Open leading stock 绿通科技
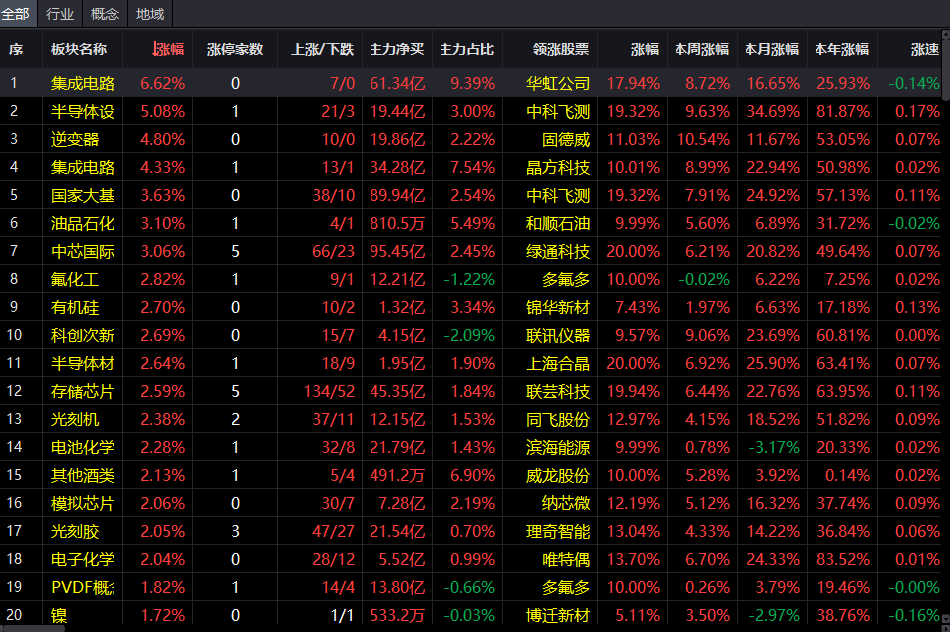 tap(558, 251)
